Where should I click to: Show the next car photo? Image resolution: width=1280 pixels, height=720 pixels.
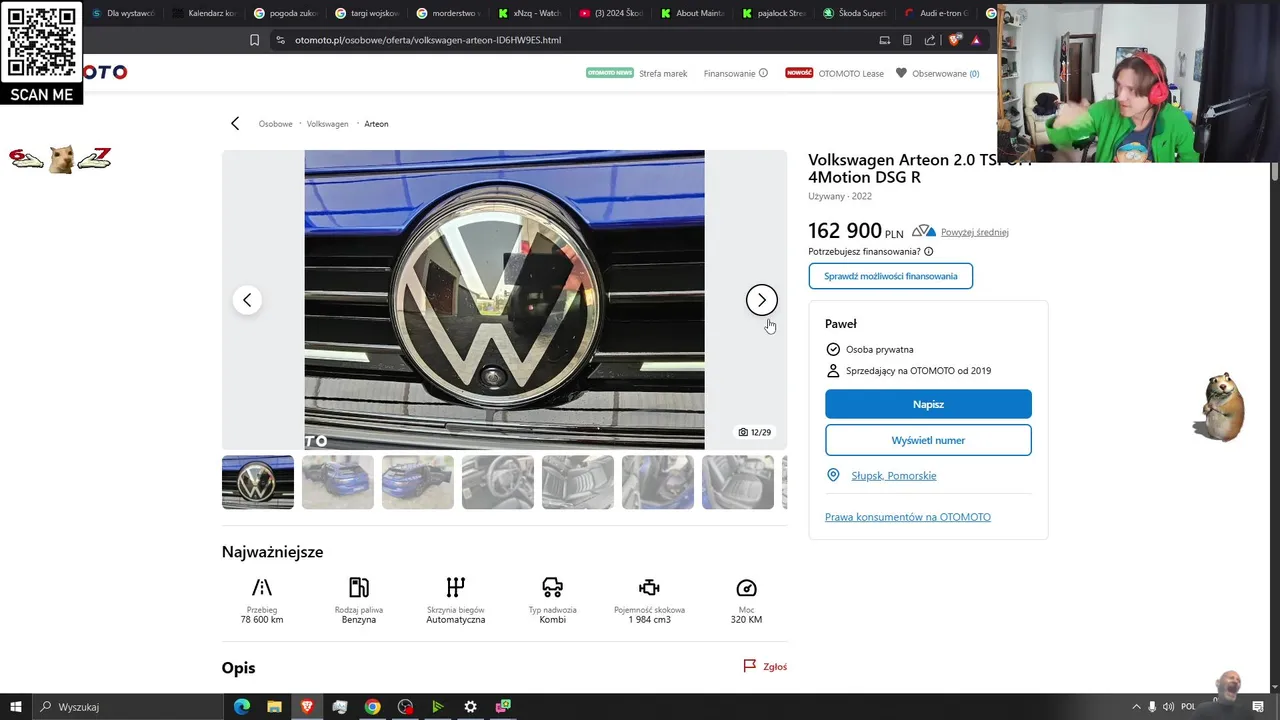[x=762, y=300]
